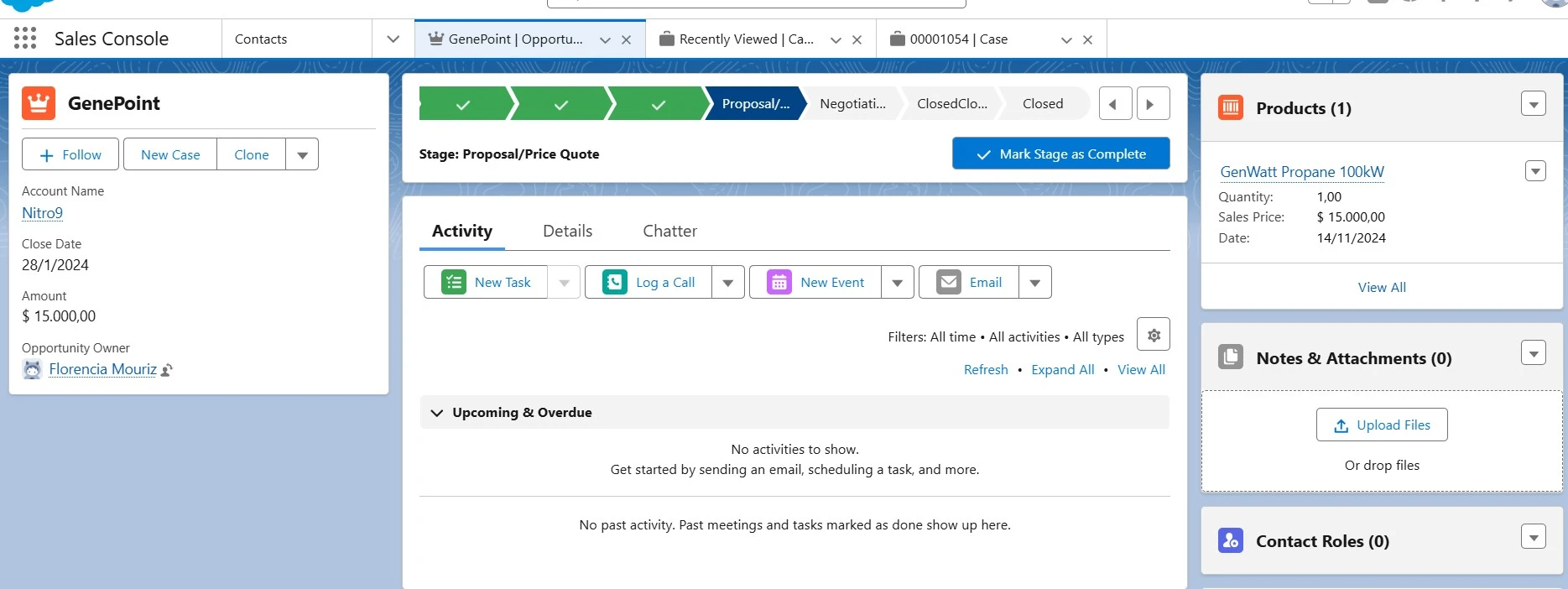Click the Email envelope icon

[949, 283]
